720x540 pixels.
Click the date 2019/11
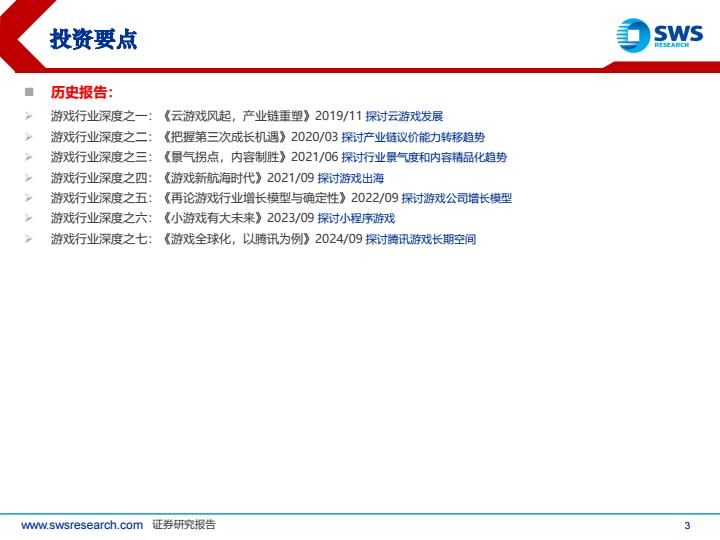(338, 116)
